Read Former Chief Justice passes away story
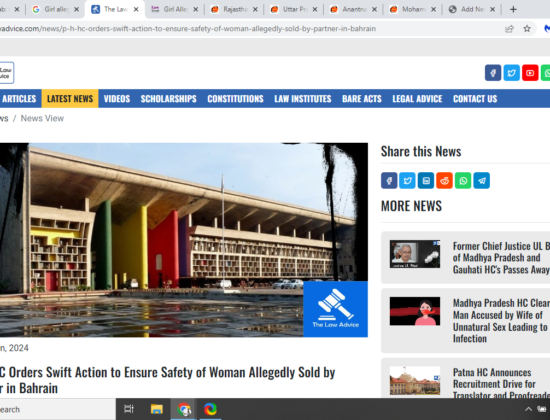 [501, 258]
